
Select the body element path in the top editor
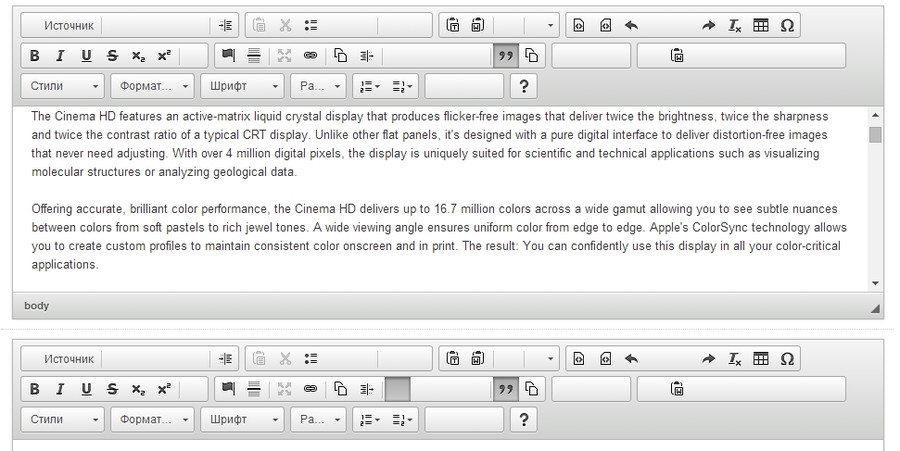click(x=37, y=306)
